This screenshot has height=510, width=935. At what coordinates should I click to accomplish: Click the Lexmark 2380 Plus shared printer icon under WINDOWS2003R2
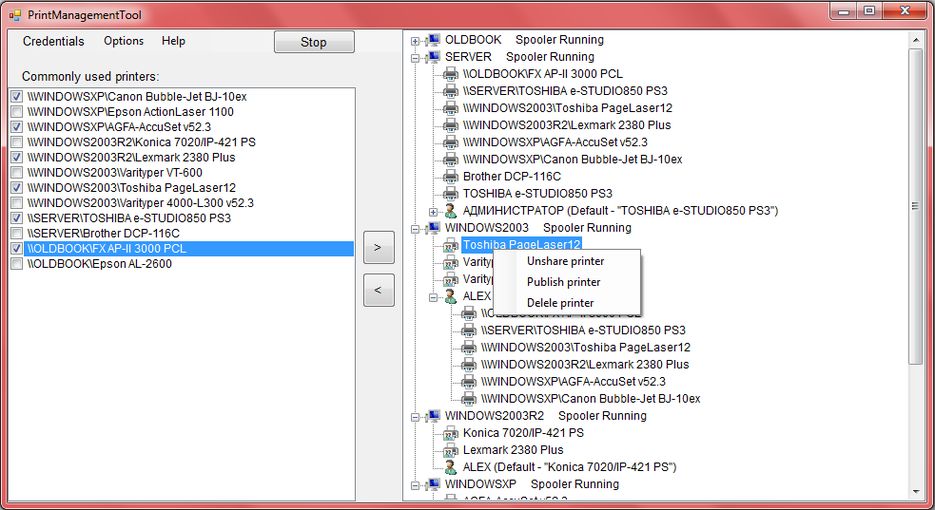(x=451, y=450)
